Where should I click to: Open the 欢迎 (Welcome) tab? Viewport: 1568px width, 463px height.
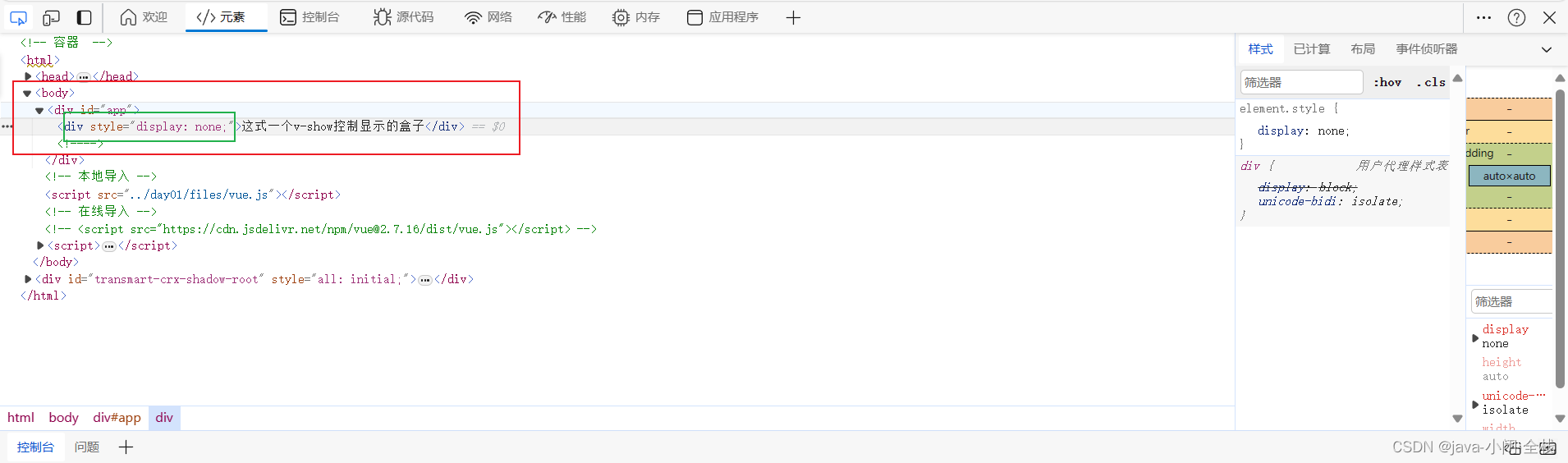pyautogui.click(x=144, y=17)
